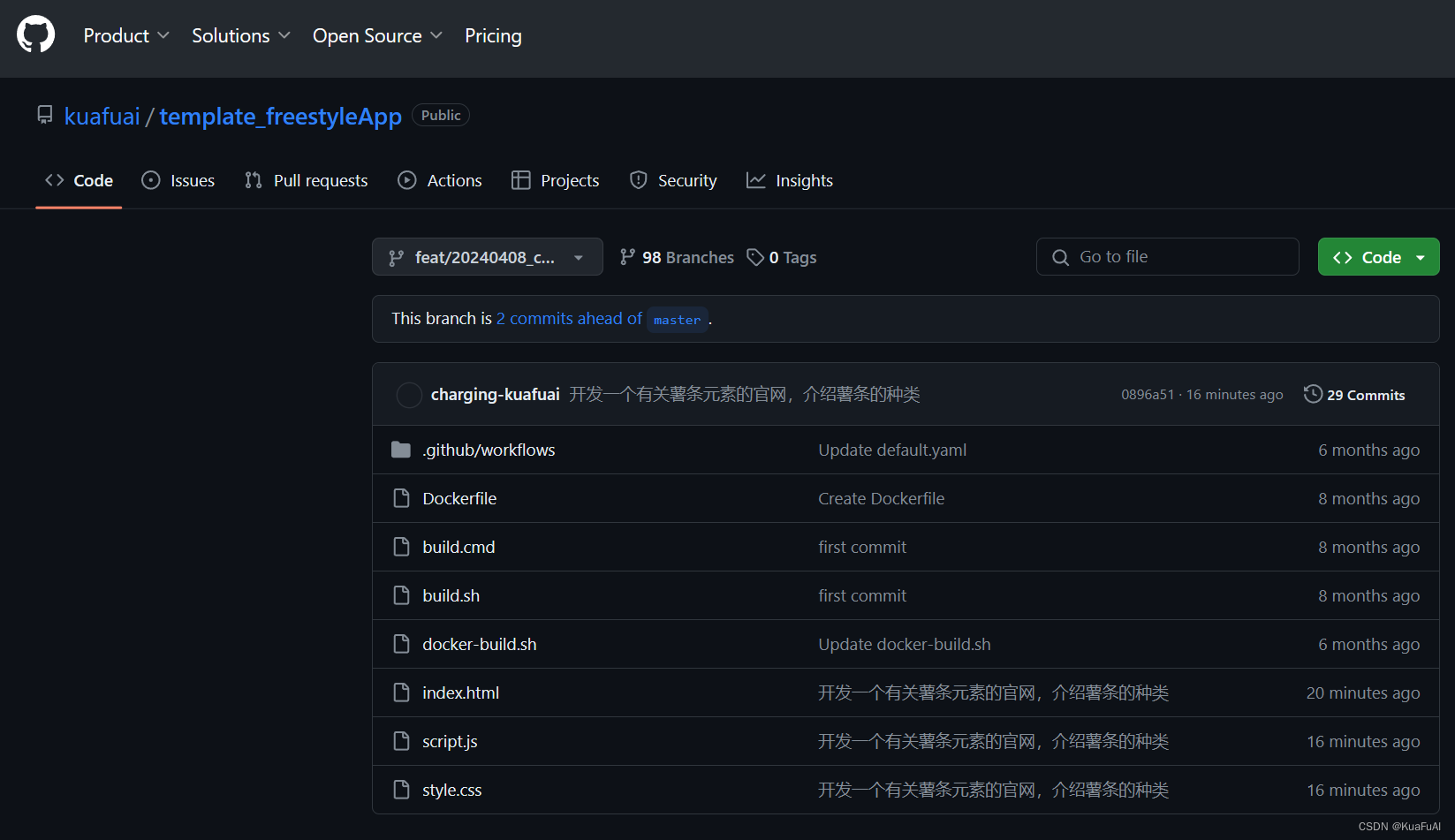Switch to the Actions tab
The image size is (1455, 840).
click(x=440, y=180)
